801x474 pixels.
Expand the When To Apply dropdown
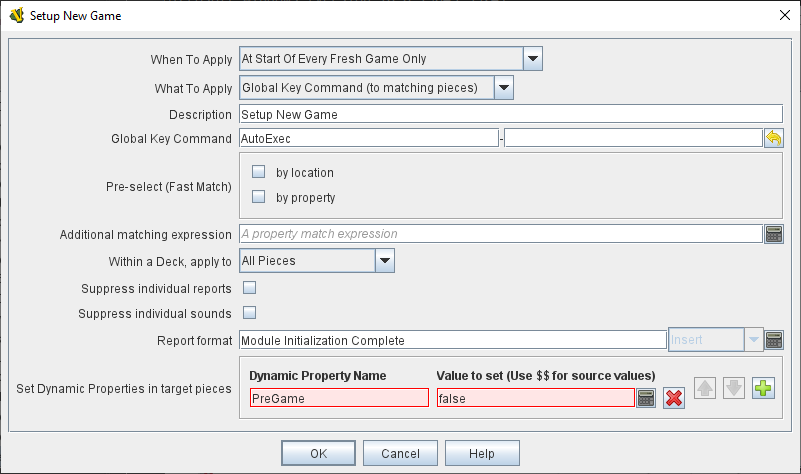[x=533, y=60]
